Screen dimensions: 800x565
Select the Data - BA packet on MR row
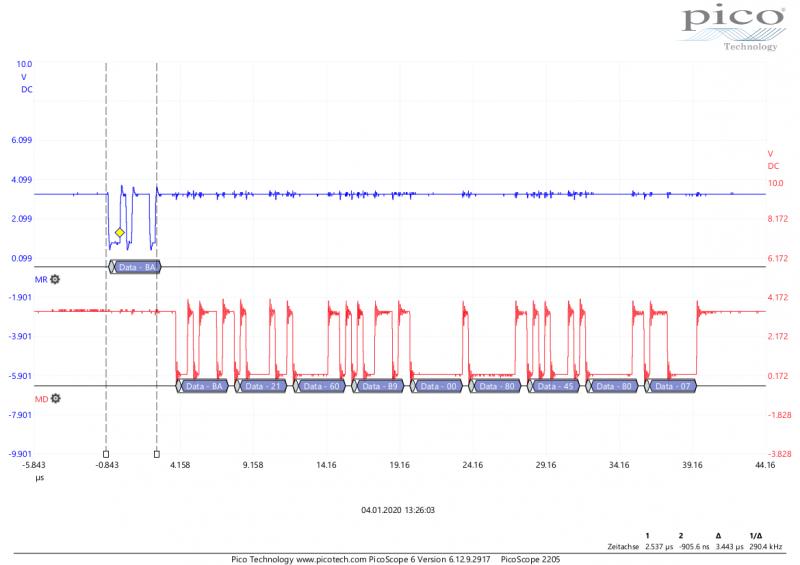(x=135, y=267)
